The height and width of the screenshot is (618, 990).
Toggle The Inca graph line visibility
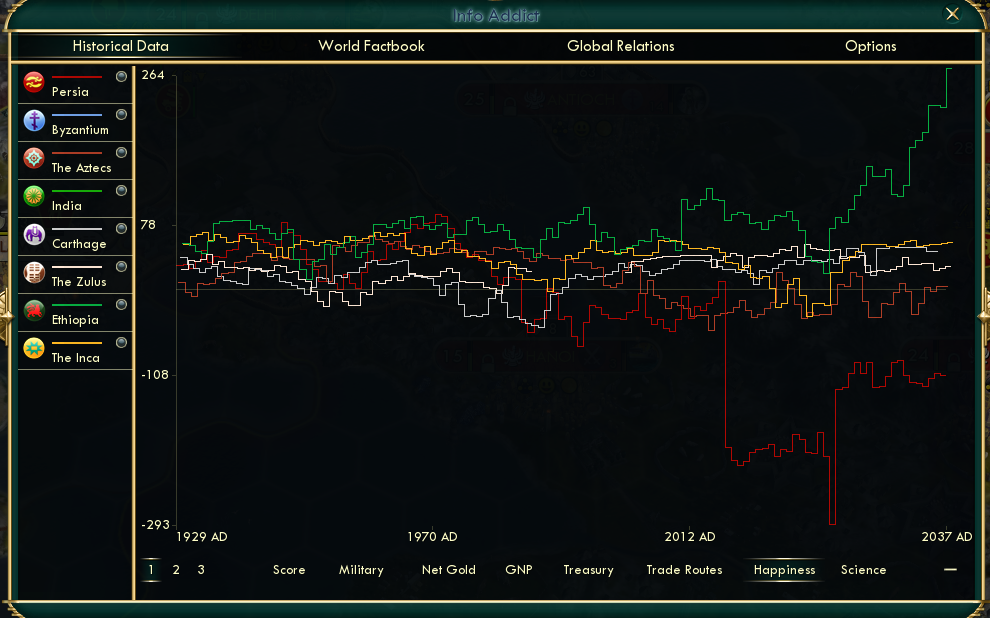point(121,342)
